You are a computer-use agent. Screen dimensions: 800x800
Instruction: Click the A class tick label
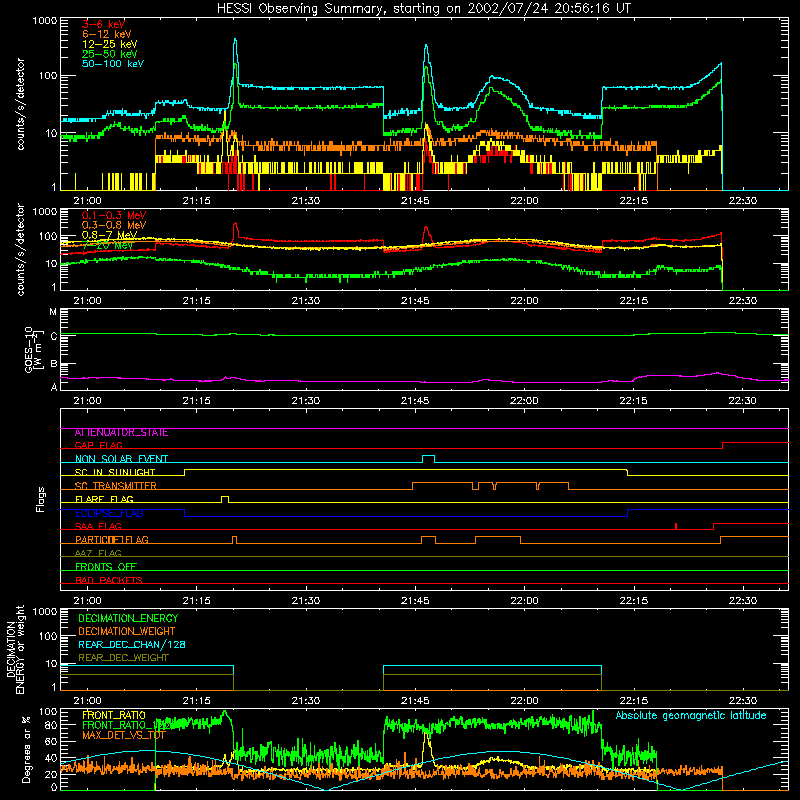tap(54, 387)
